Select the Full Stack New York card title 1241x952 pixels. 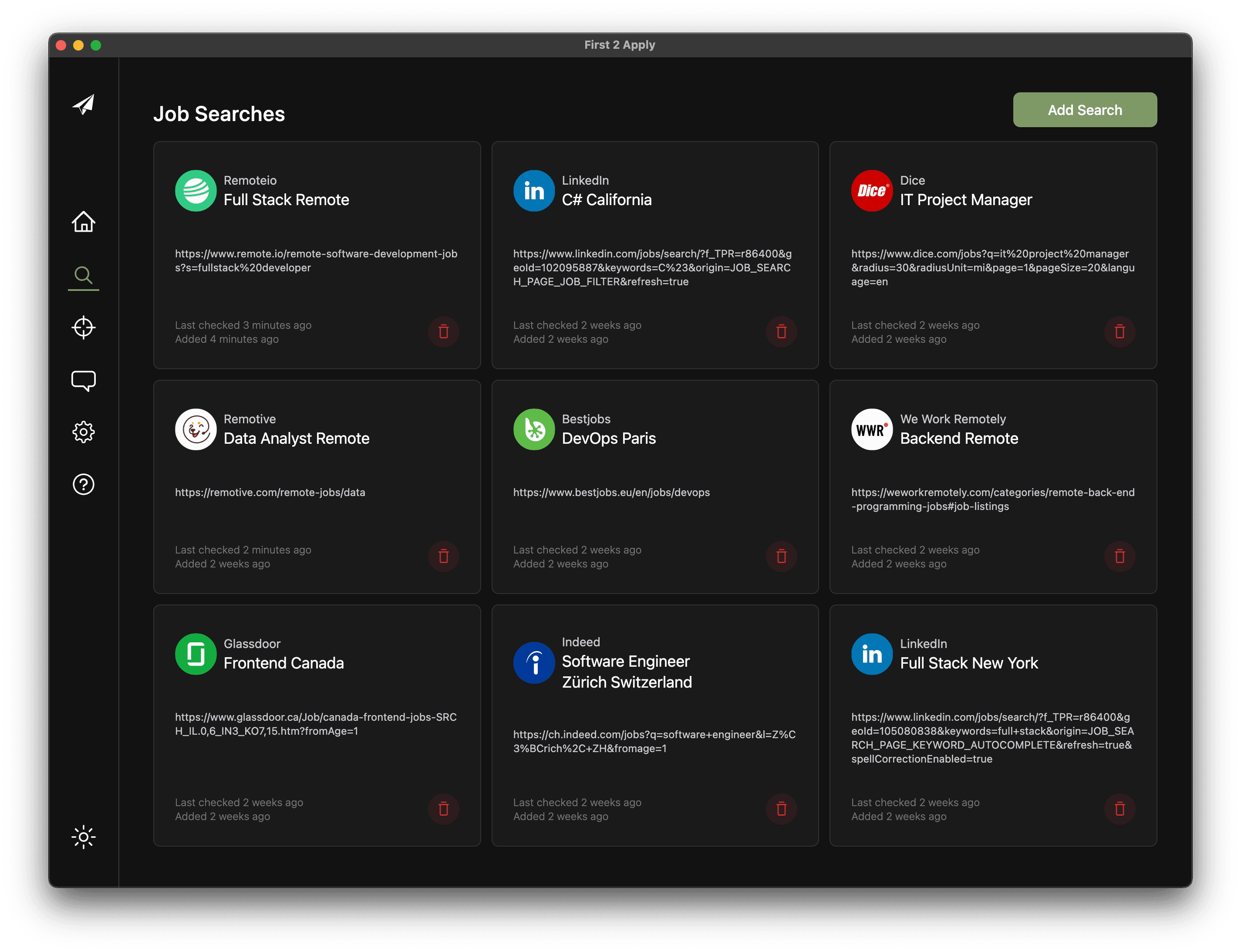(968, 663)
